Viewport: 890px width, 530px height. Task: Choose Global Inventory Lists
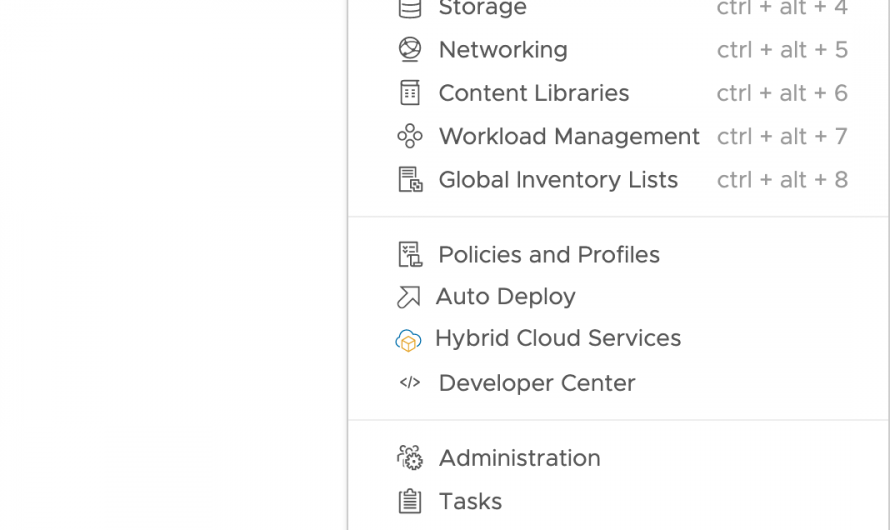[558, 180]
